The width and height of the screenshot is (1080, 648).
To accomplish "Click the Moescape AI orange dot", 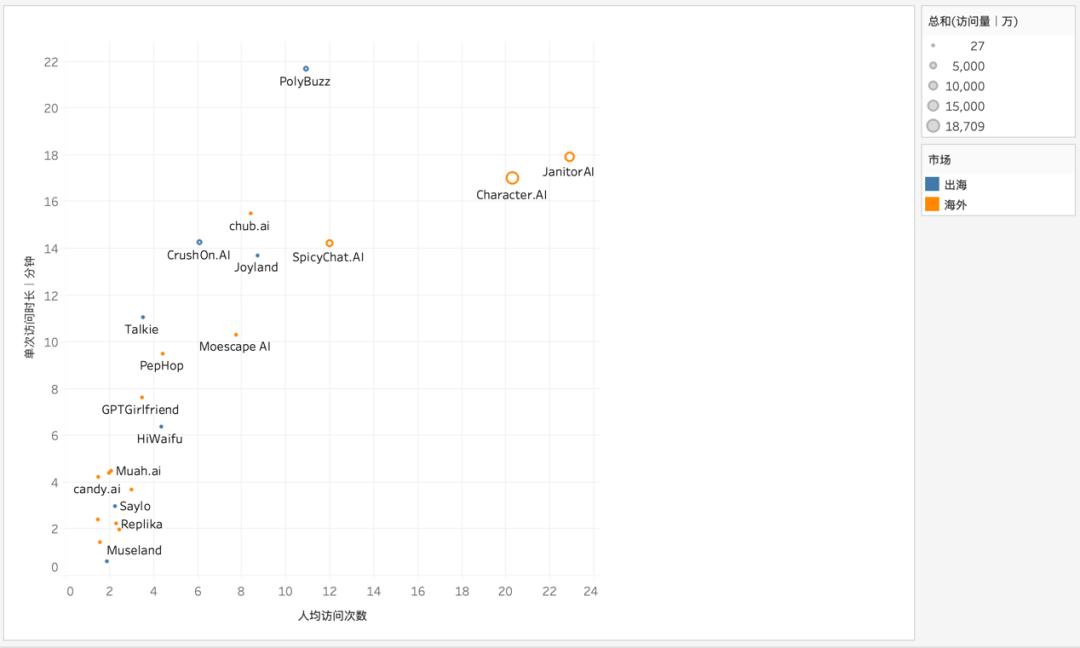I will [236, 335].
